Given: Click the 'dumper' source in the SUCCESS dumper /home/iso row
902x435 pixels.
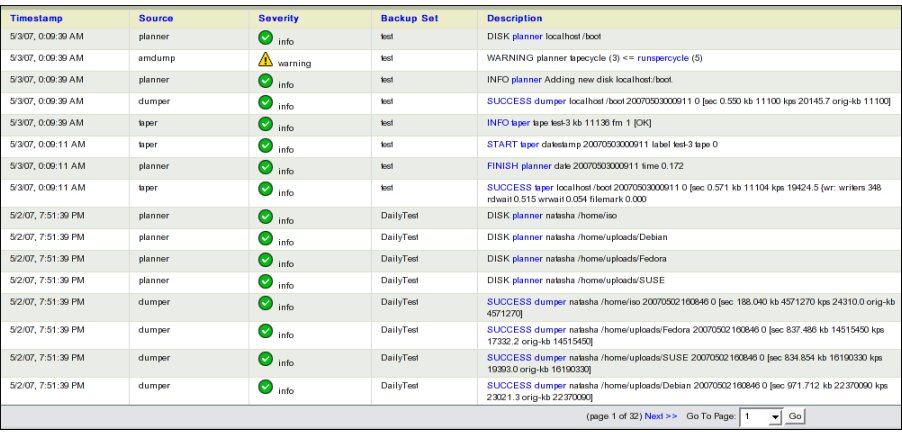Looking at the screenshot, I should point(154,302).
